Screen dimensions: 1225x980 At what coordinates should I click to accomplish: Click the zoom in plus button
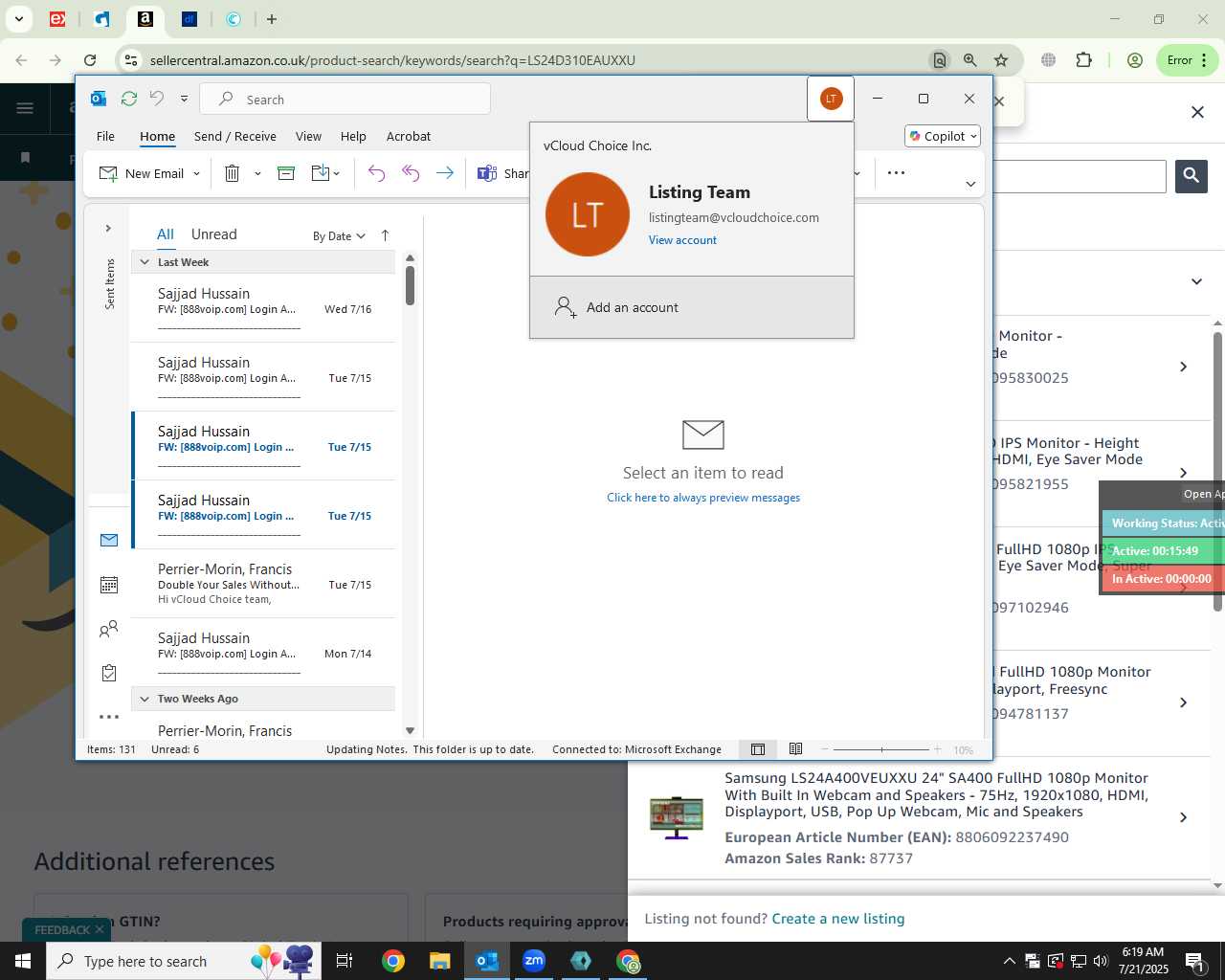938,749
